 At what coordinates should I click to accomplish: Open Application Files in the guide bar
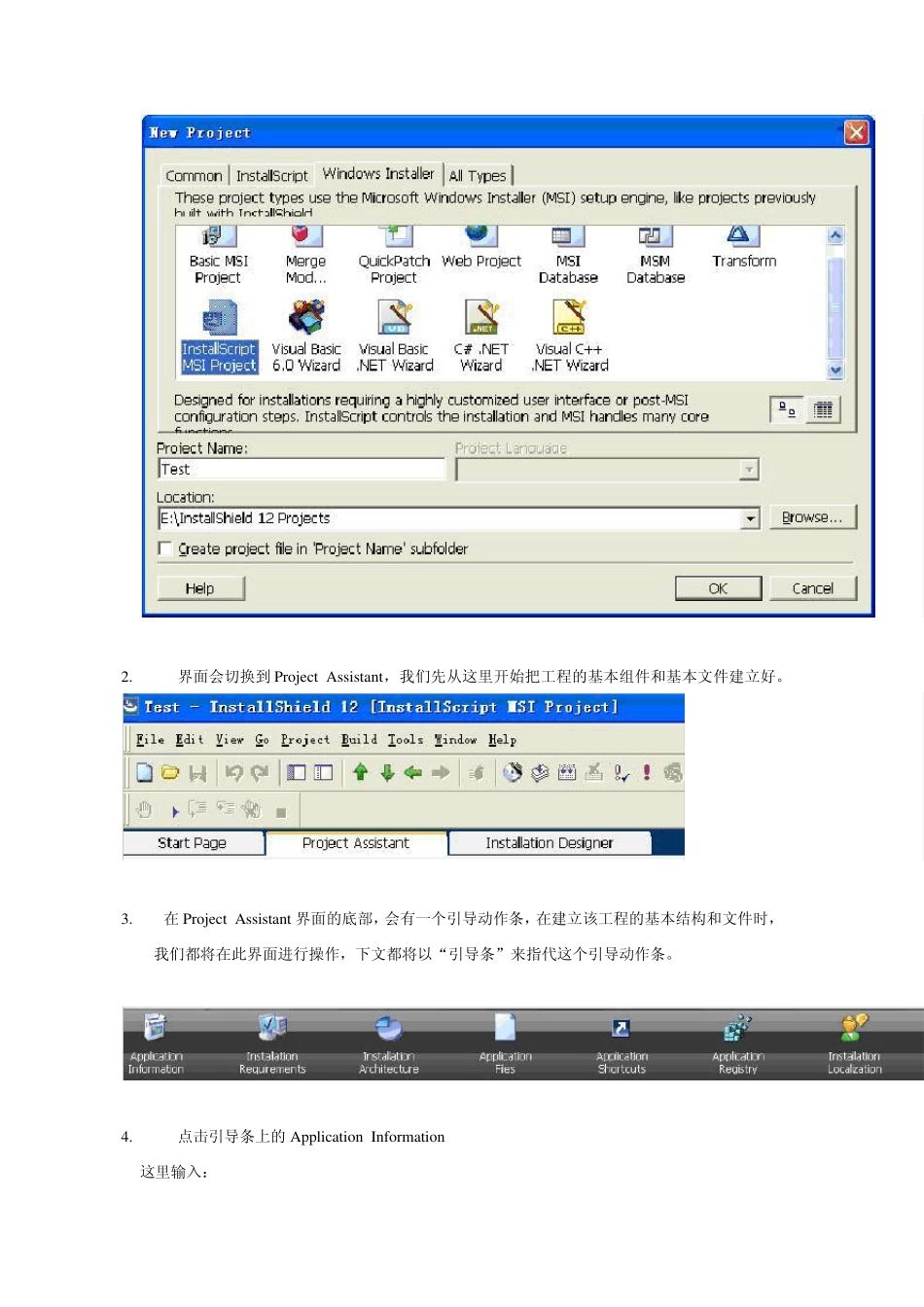pyautogui.click(x=505, y=1043)
